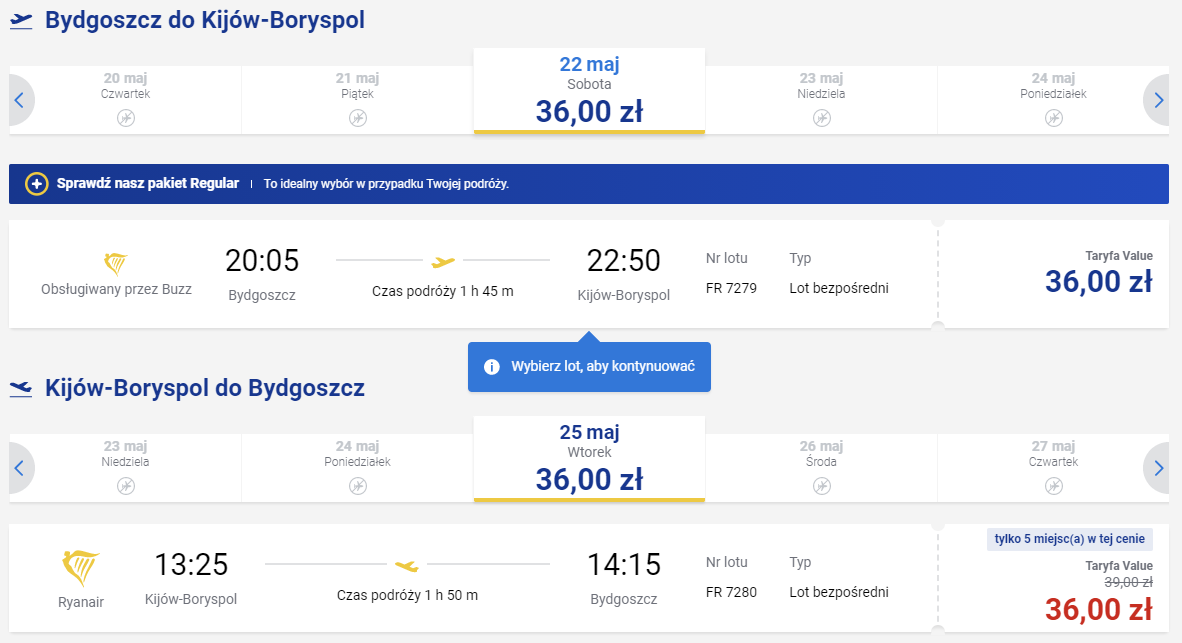Screen dimensions: 1182x643
Task: Click left arrow on return date carousel
Action: tap(20, 468)
